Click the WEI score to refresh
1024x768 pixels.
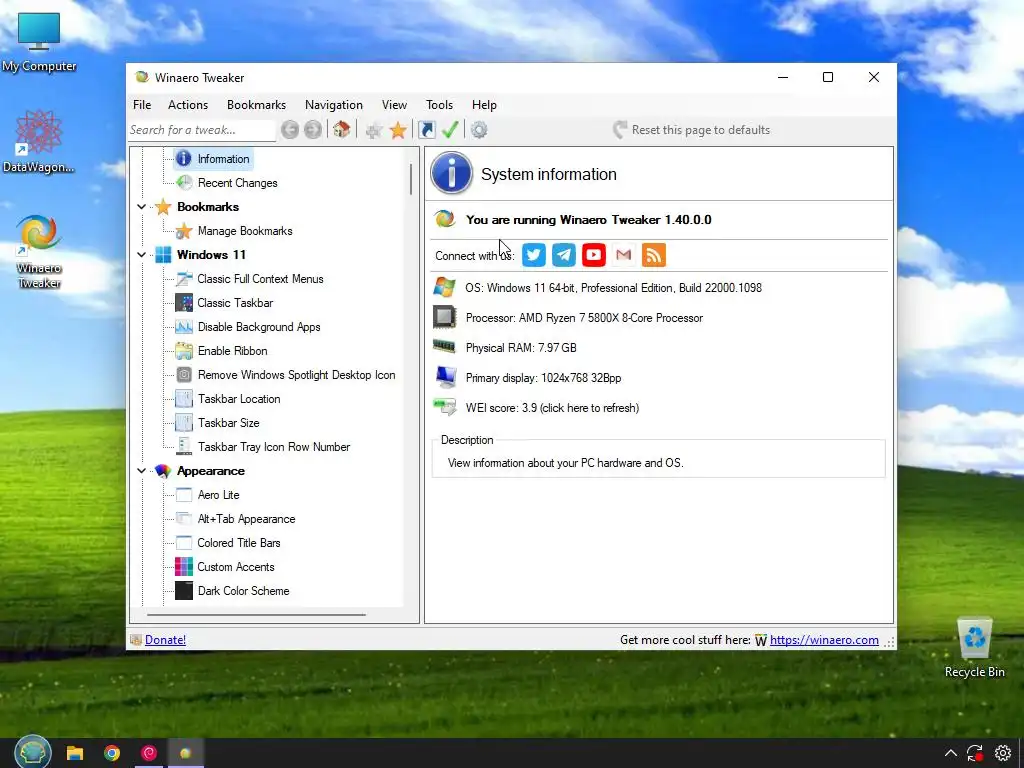(552, 408)
